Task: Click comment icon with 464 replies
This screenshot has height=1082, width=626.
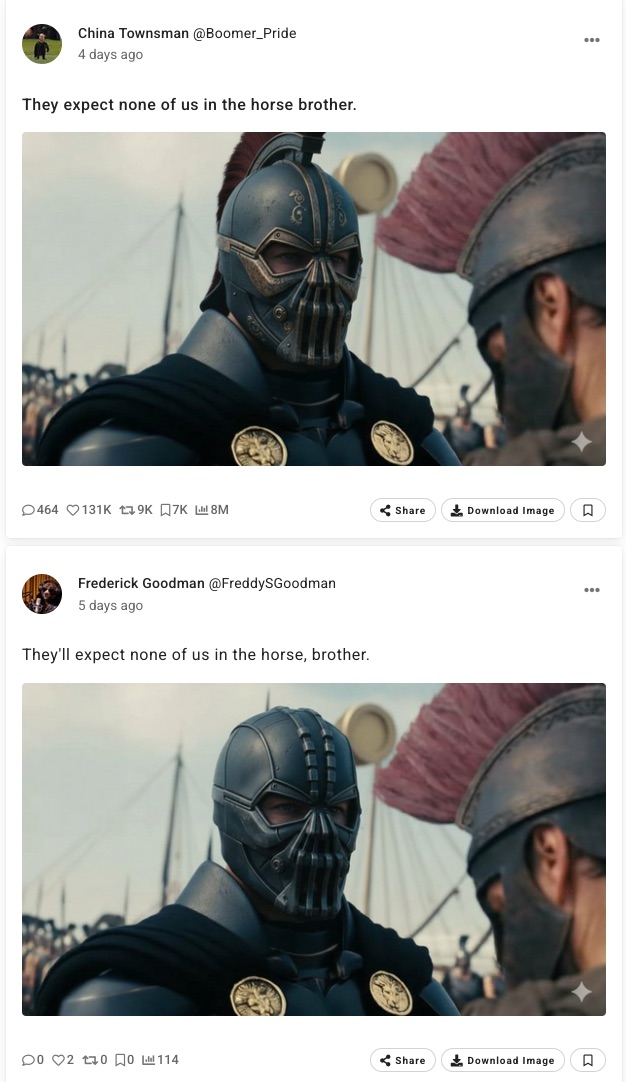Action: coord(28,510)
